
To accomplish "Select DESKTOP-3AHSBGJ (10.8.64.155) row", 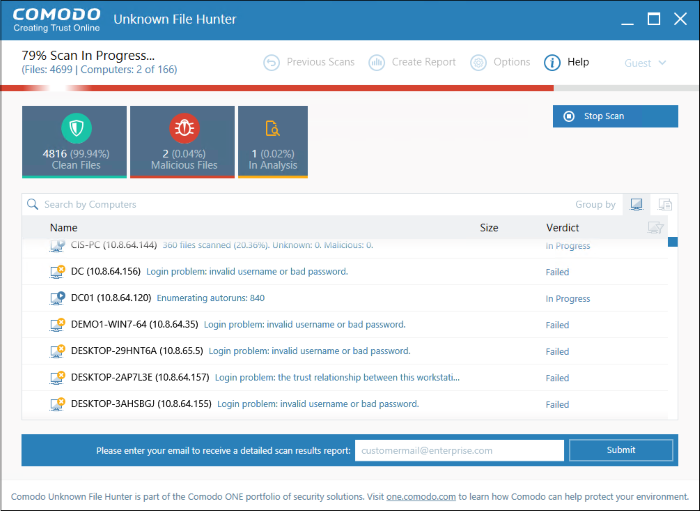I will tap(345, 404).
